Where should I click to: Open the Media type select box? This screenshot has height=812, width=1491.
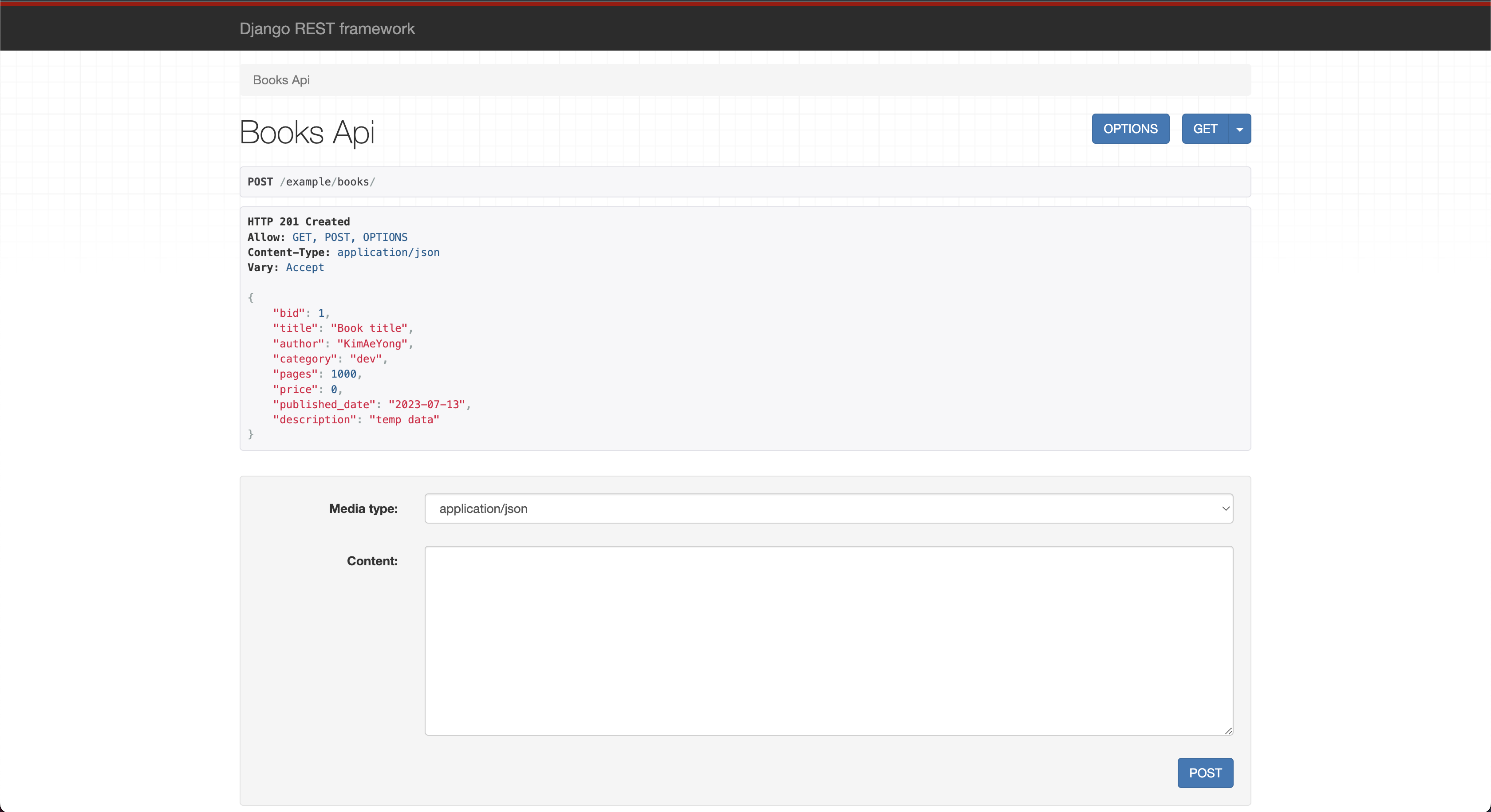tap(828, 508)
